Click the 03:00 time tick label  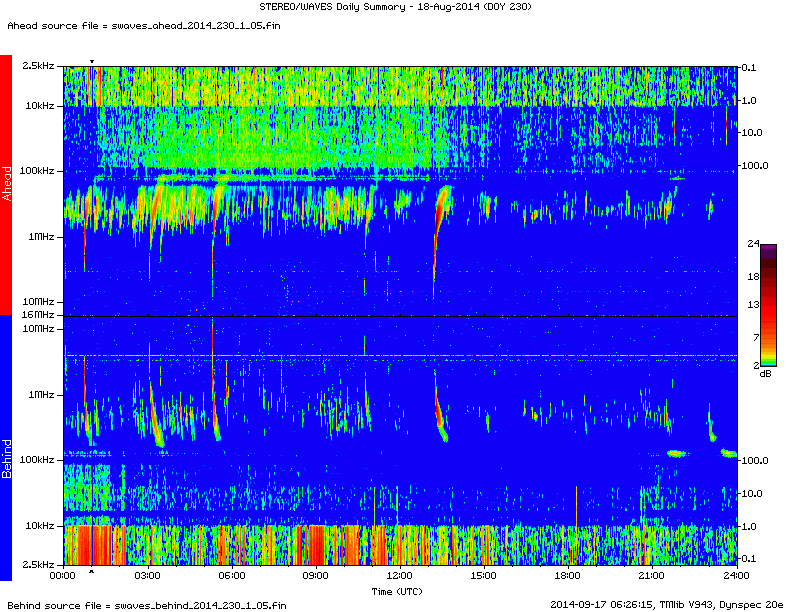147,576
